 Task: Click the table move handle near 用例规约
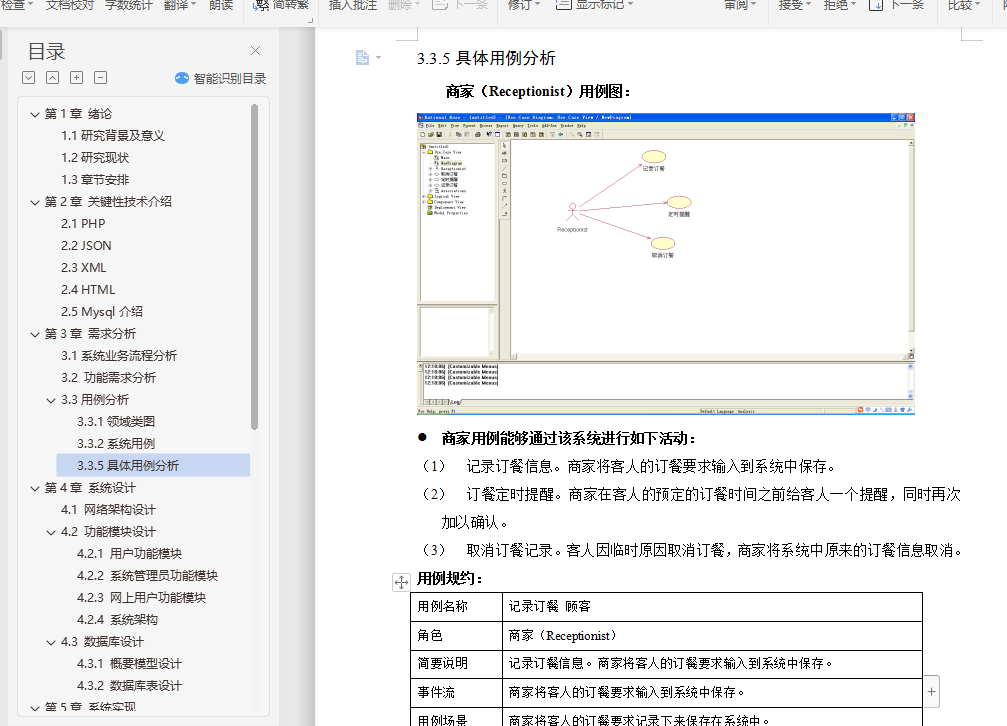tap(401, 582)
